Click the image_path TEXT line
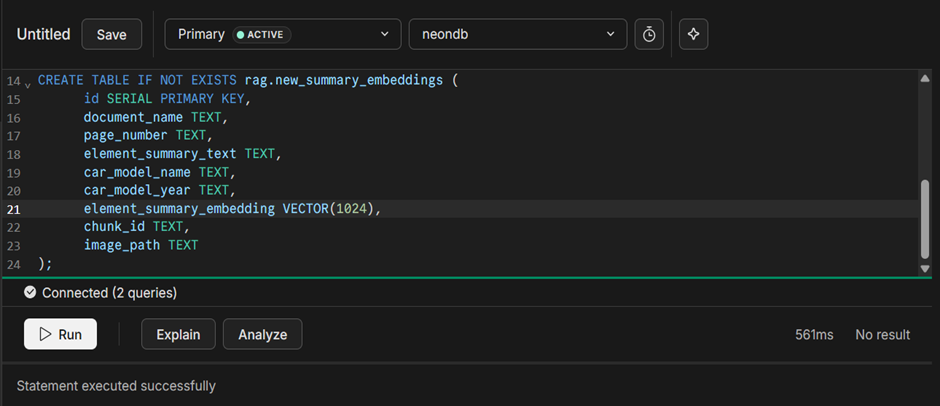The height and width of the screenshot is (406, 940). 141,245
